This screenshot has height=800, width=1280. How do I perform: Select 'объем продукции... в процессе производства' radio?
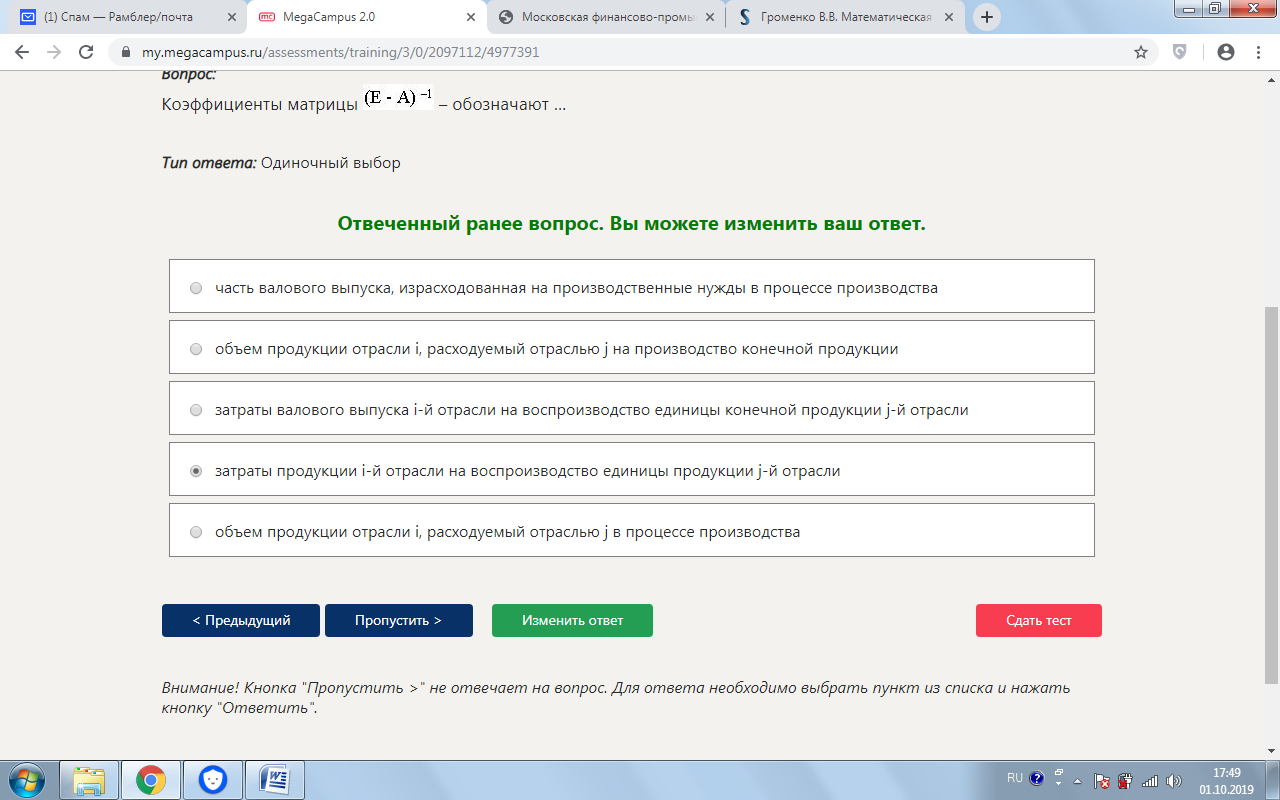(196, 532)
